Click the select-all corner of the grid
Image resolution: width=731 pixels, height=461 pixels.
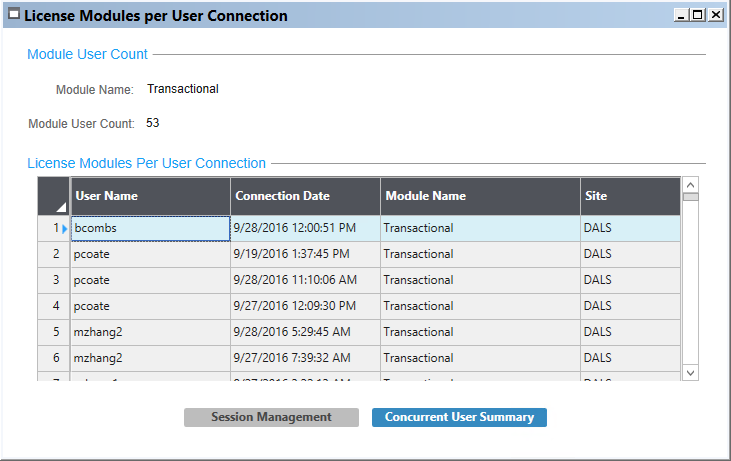coord(54,196)
